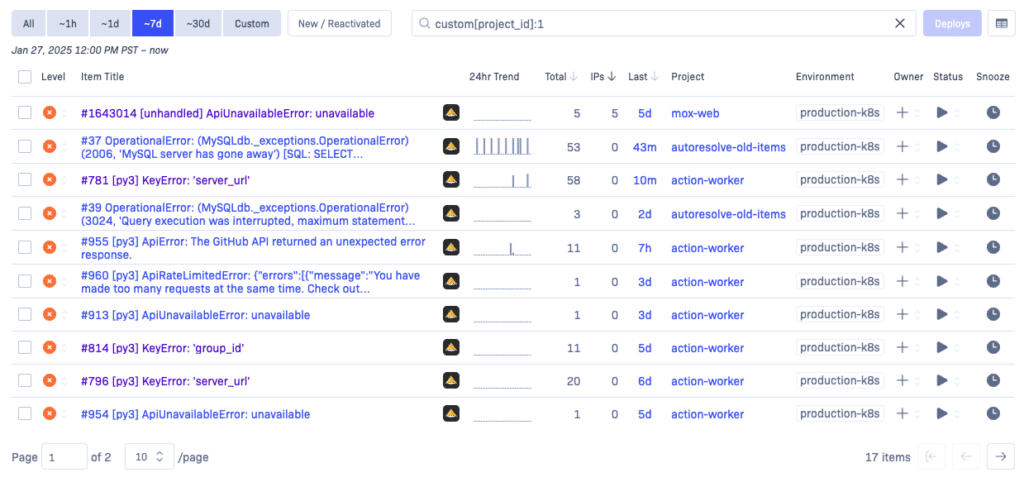Snooze item #954 ApiUnavailableError with clock icon
The image size is (1024, 482).
pyautogui.click(x=993, y=415)
